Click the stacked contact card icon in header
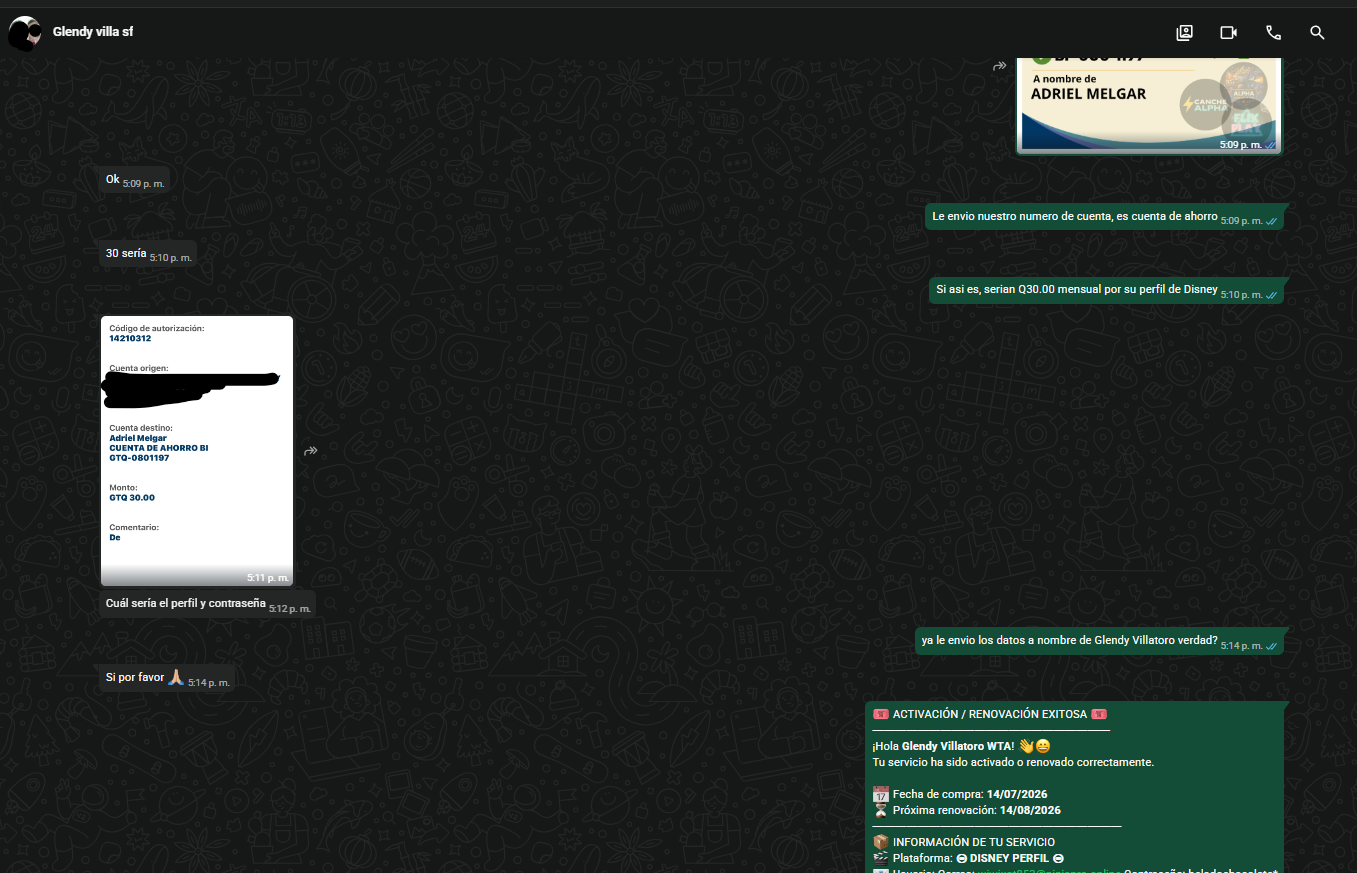1357x873 pixels. tap(1185, 33)
